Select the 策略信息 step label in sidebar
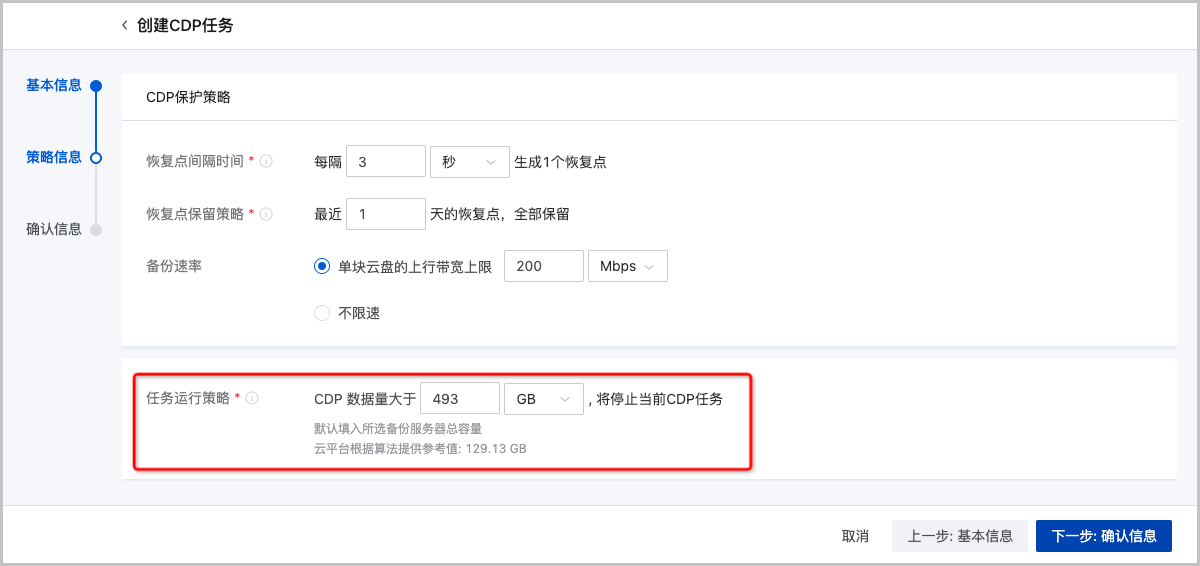 54,157
